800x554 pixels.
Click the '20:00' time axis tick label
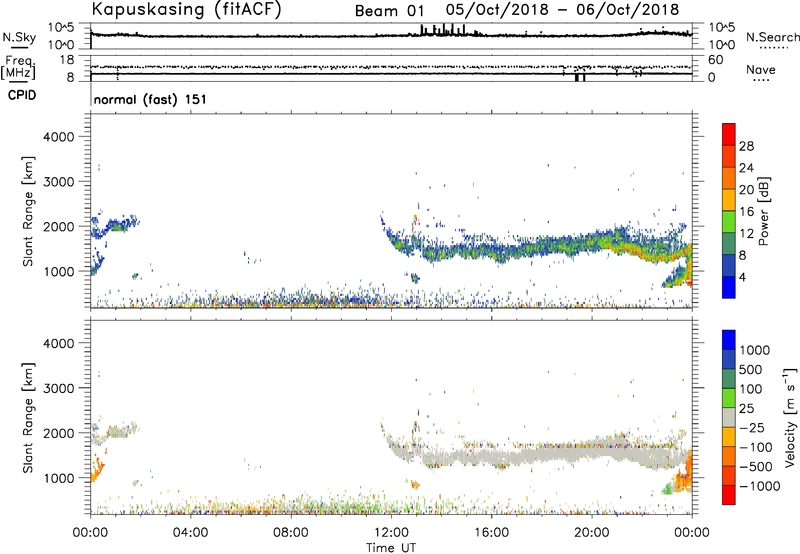click(592, 533)
